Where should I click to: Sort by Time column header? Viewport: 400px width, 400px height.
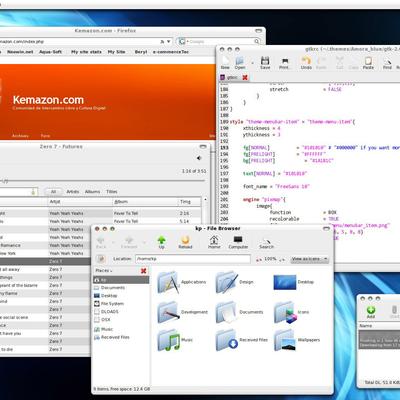(x=189, y=202)
